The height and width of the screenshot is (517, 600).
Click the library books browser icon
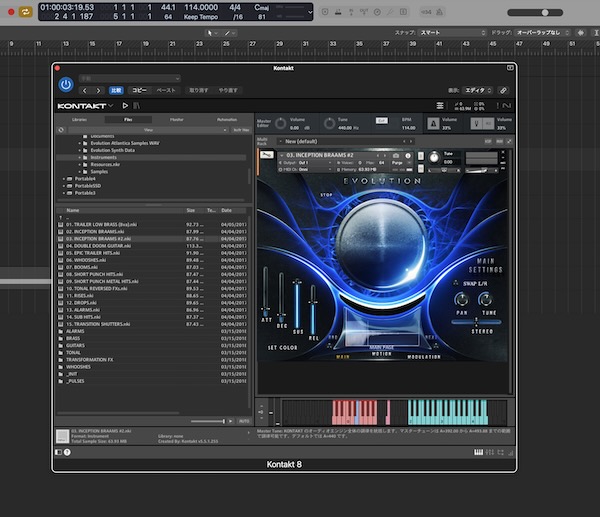137,106
